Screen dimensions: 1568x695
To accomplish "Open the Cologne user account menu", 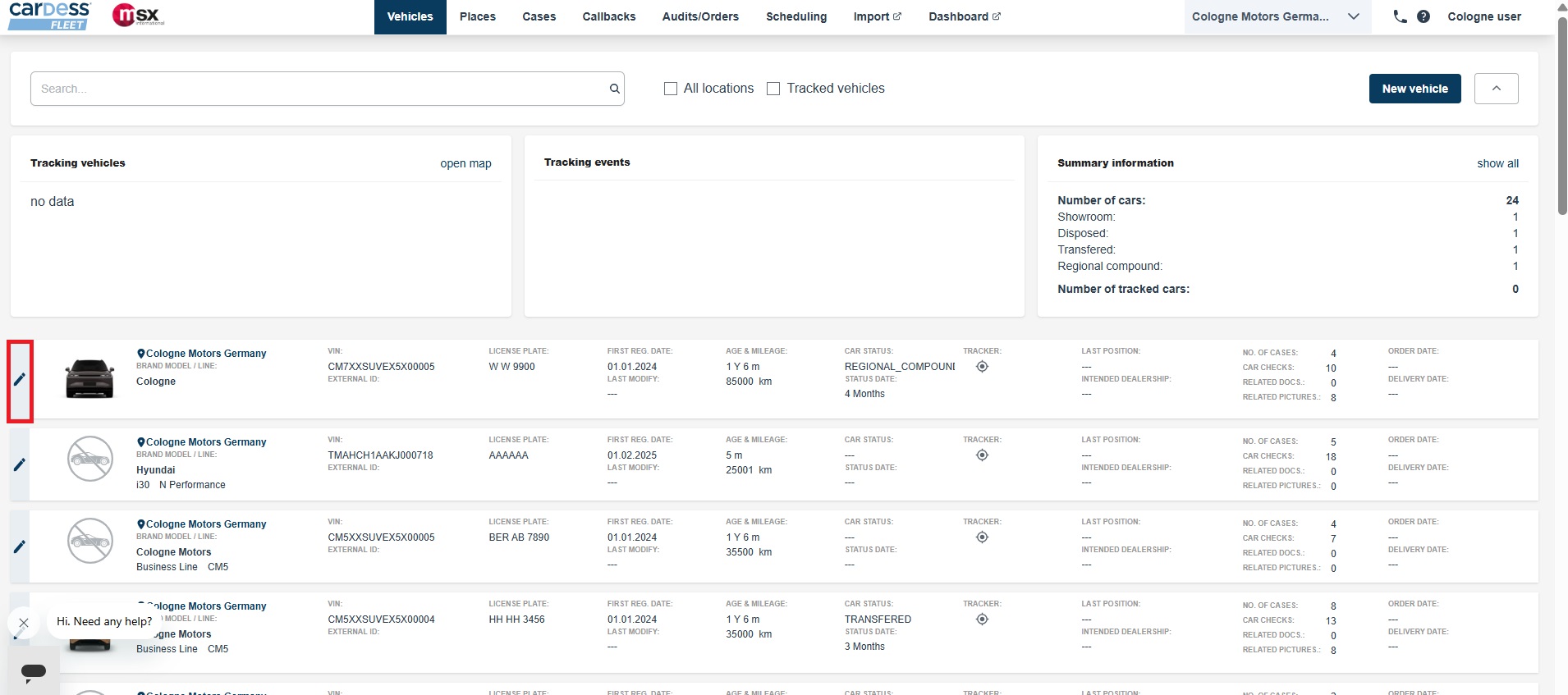I will pos(1483,16).
